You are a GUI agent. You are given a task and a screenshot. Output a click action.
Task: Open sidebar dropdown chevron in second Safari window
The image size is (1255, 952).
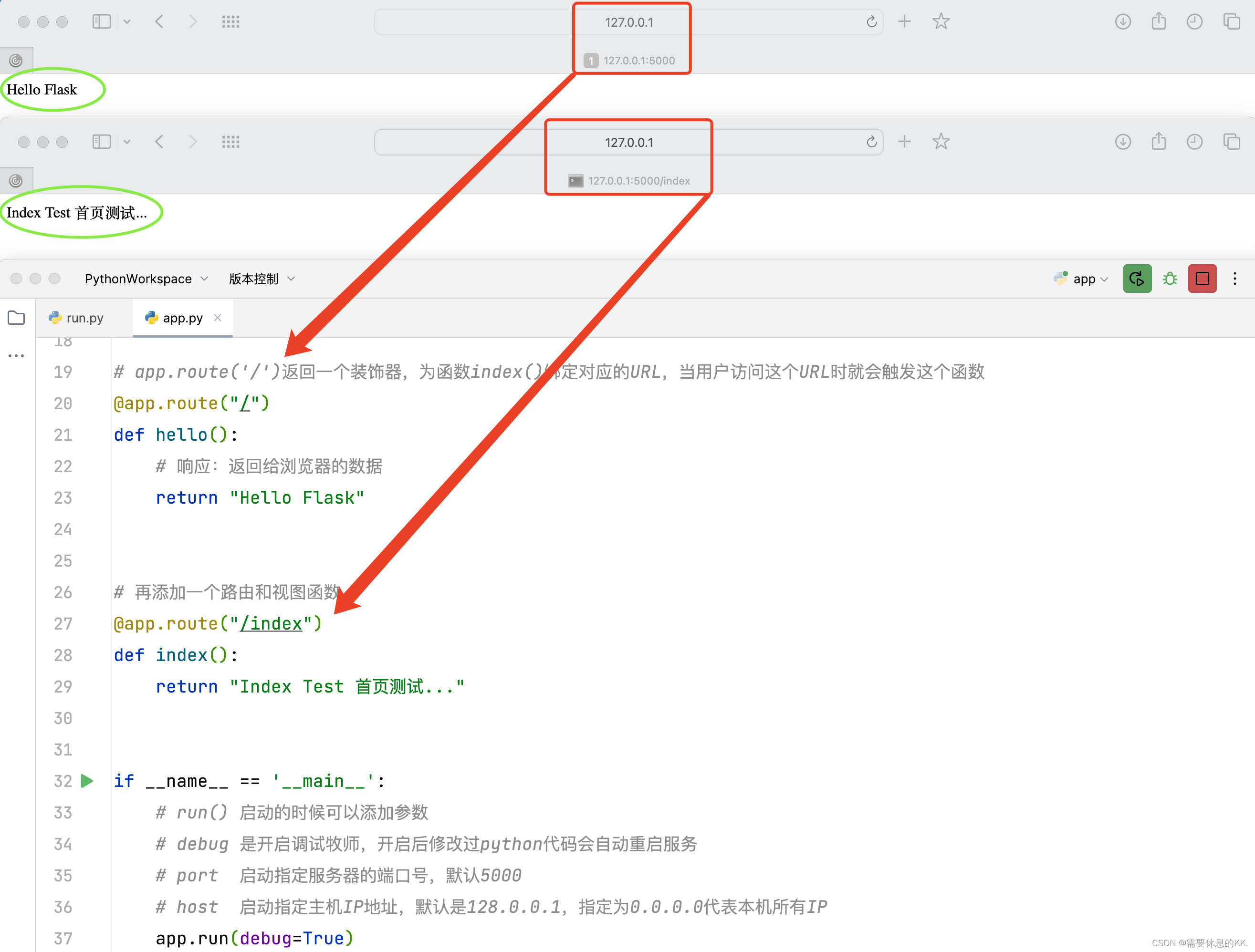point(127,141)
